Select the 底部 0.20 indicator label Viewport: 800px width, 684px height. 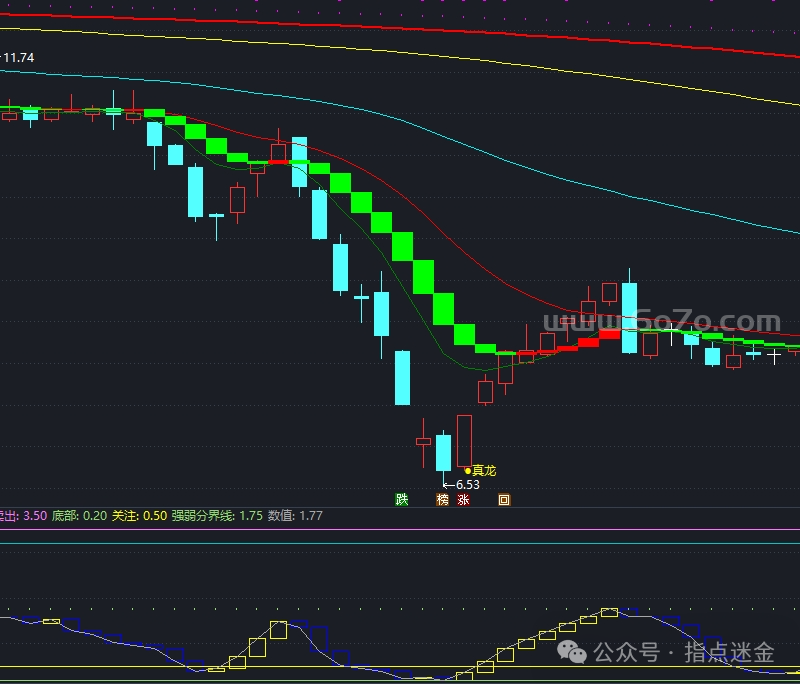tap(80, 516)
